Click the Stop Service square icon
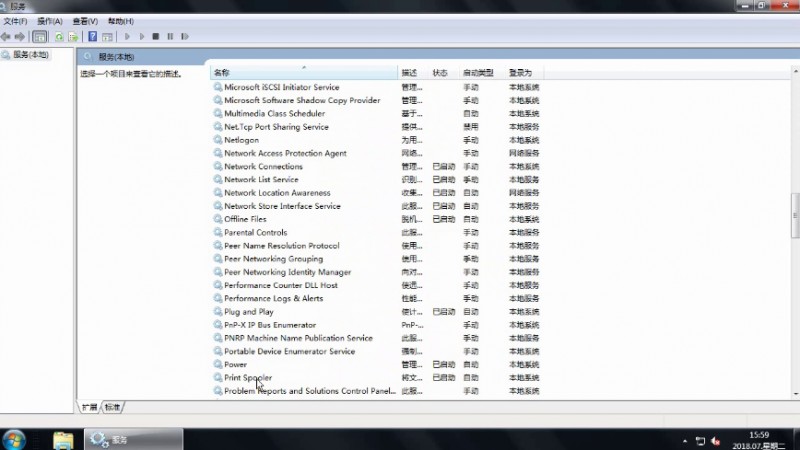The height and width of the screenshot is (450, 800). tap(156, 37)
